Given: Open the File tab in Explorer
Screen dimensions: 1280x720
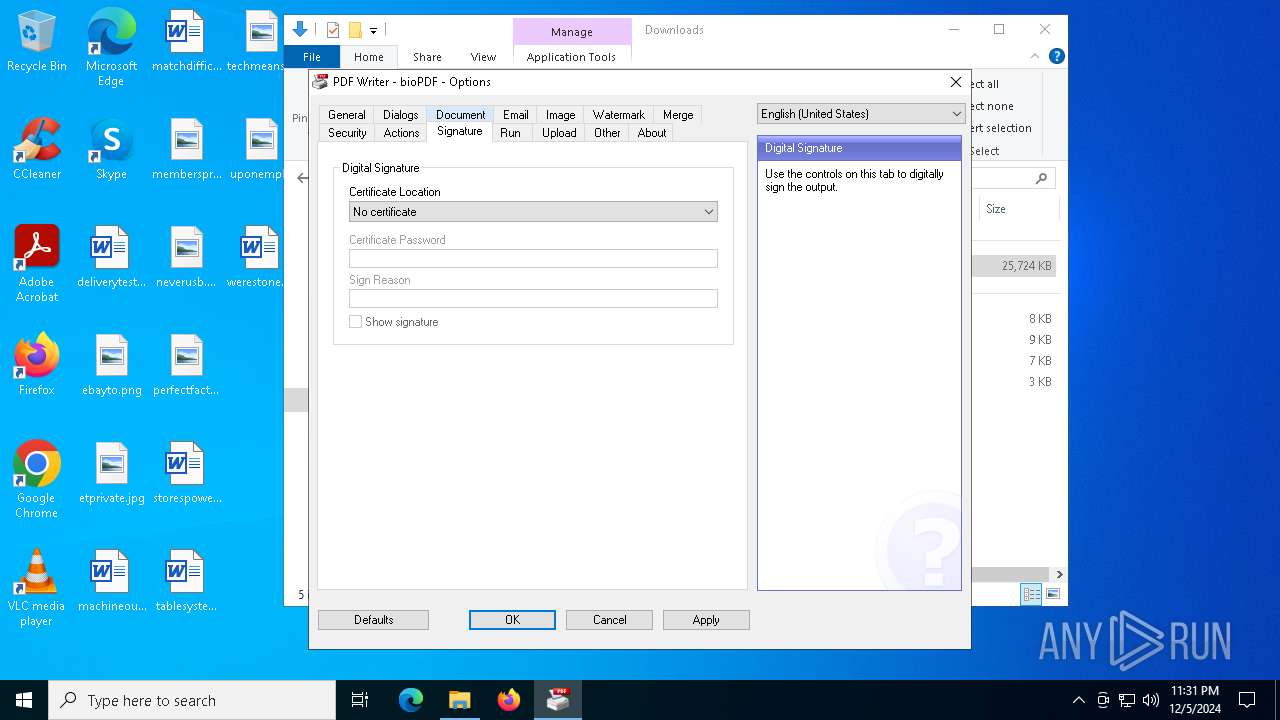Looking at the screenshot, I should point(312,57).
